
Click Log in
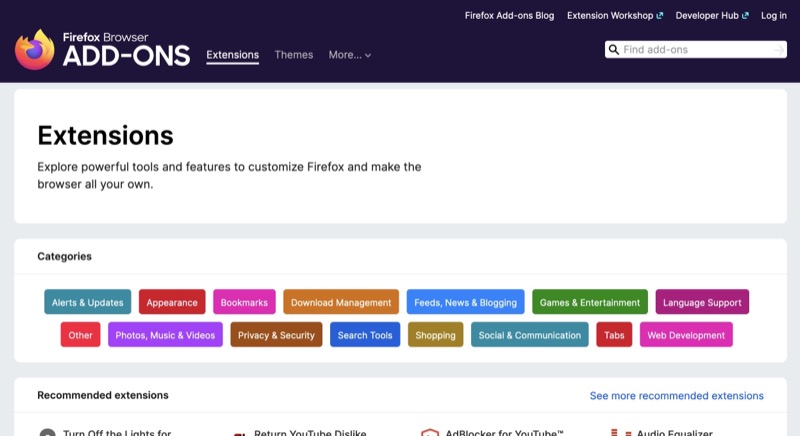click(x=773, y=15)
